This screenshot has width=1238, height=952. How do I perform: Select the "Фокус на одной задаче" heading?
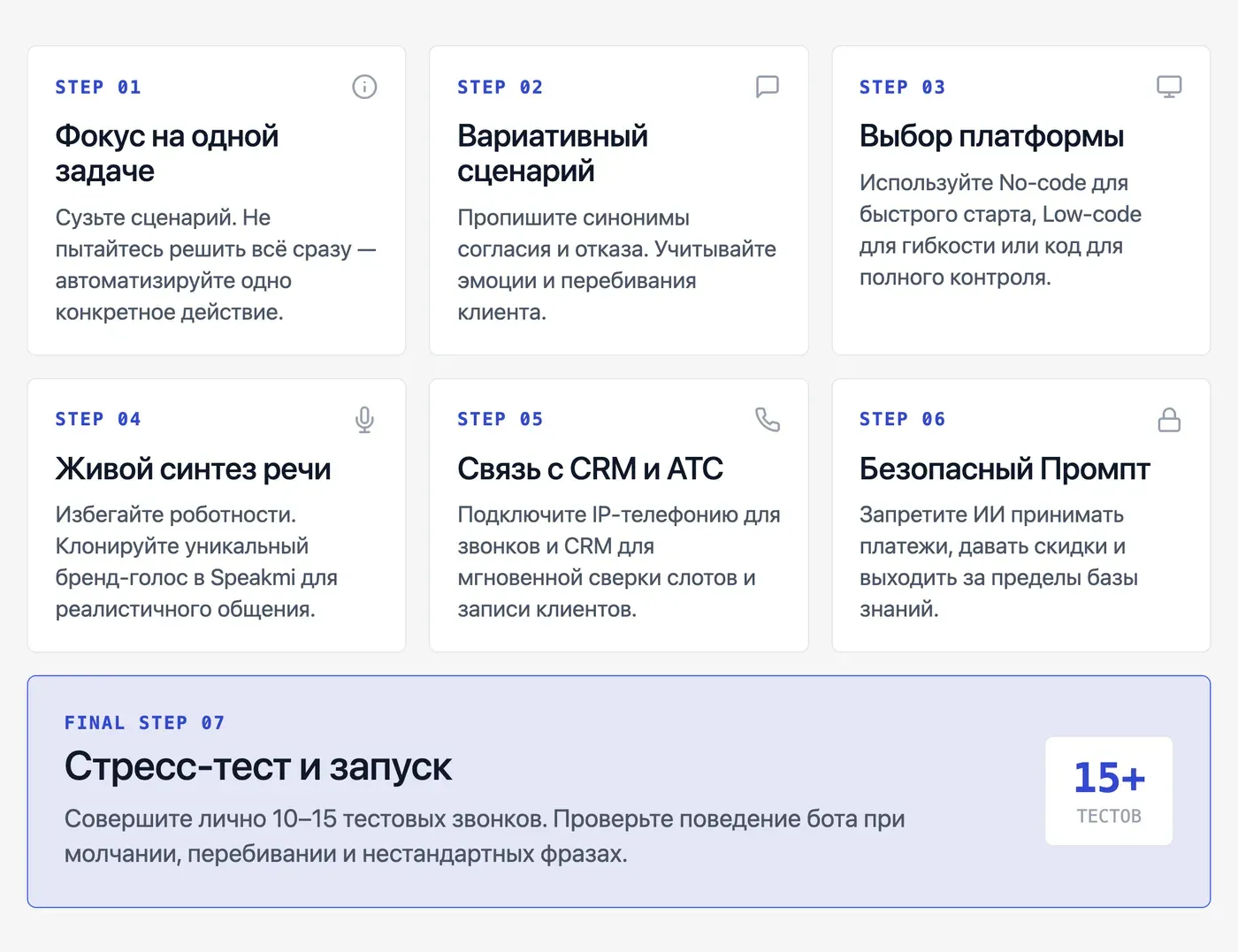pyautogui.click(x=167, y=154)
